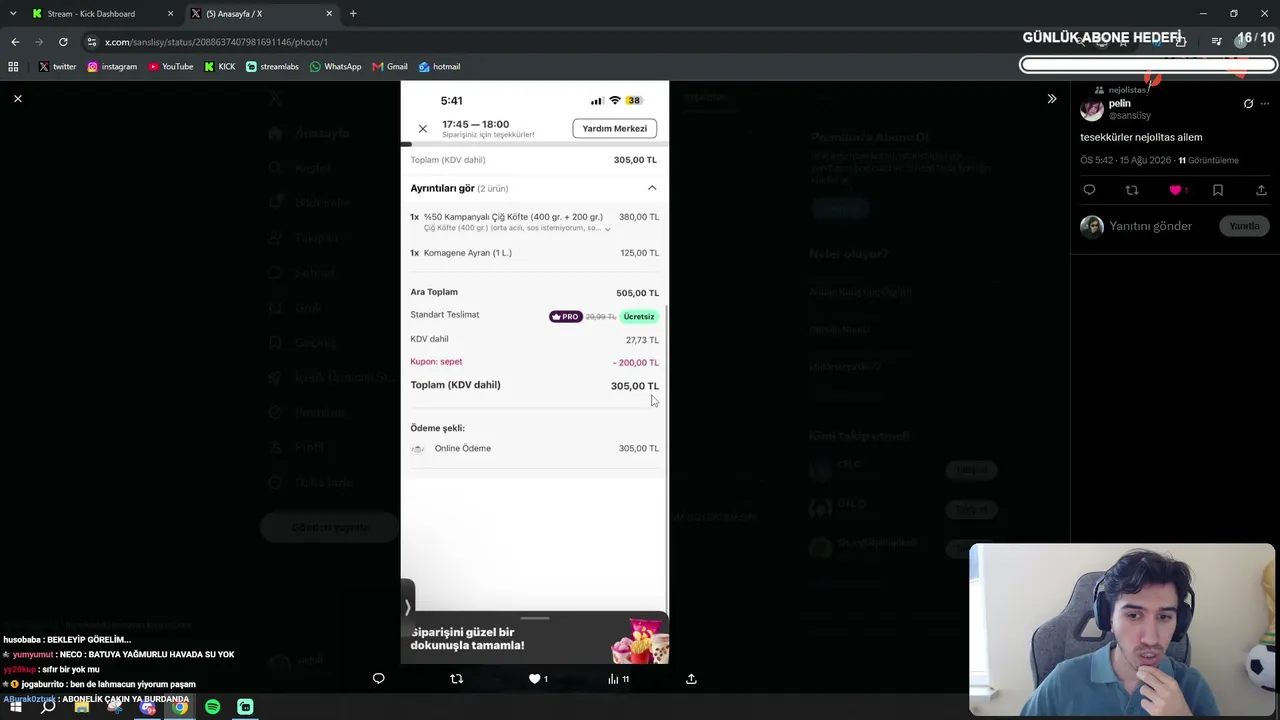Open the Gmail bookmark
The height and width of the screenshot is (720, 1280).
[390, 67]
